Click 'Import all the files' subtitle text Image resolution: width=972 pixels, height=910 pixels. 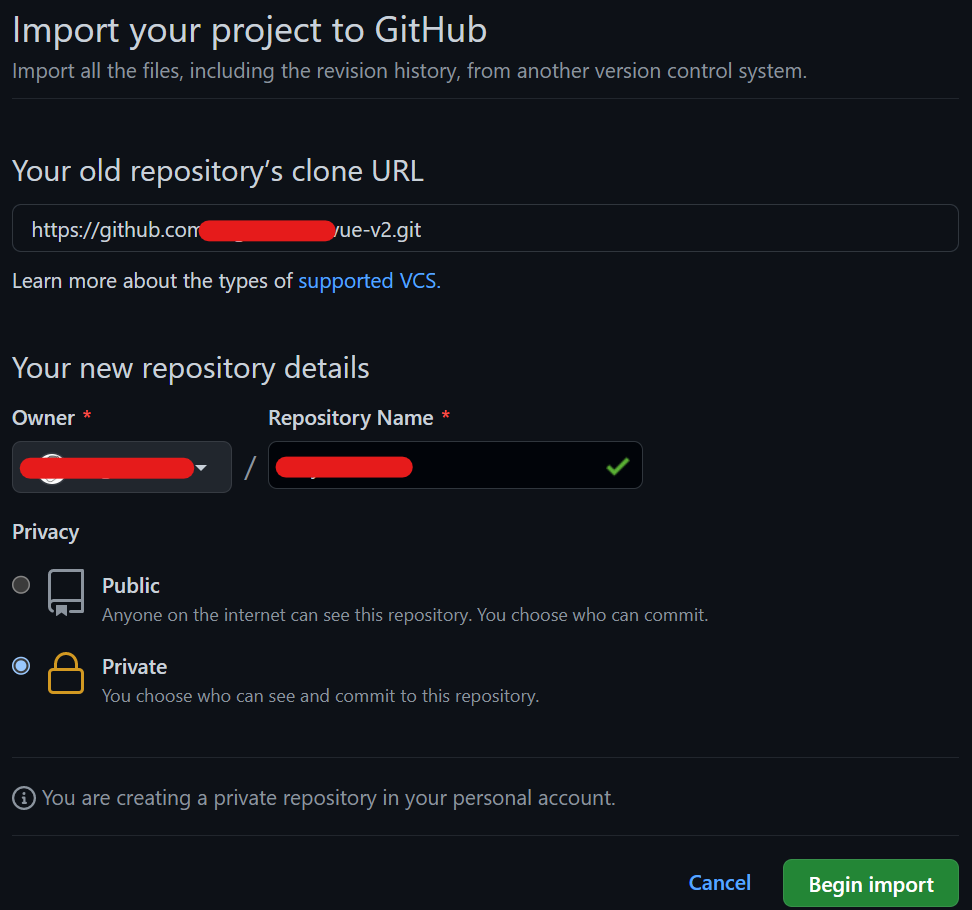pyautogui.click(x=410, y=71)
